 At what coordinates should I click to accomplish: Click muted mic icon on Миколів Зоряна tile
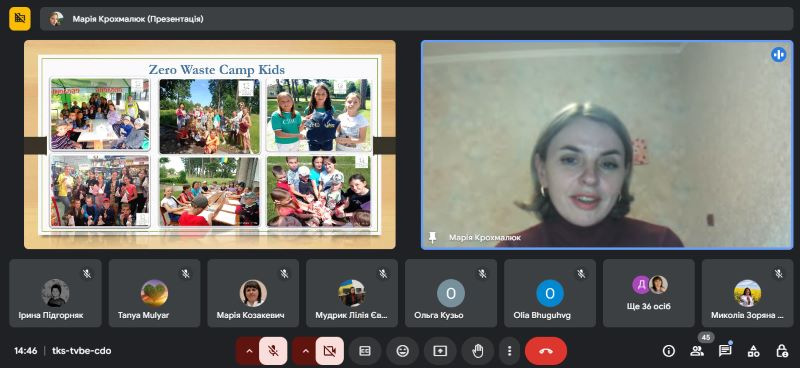click(779, 274)
